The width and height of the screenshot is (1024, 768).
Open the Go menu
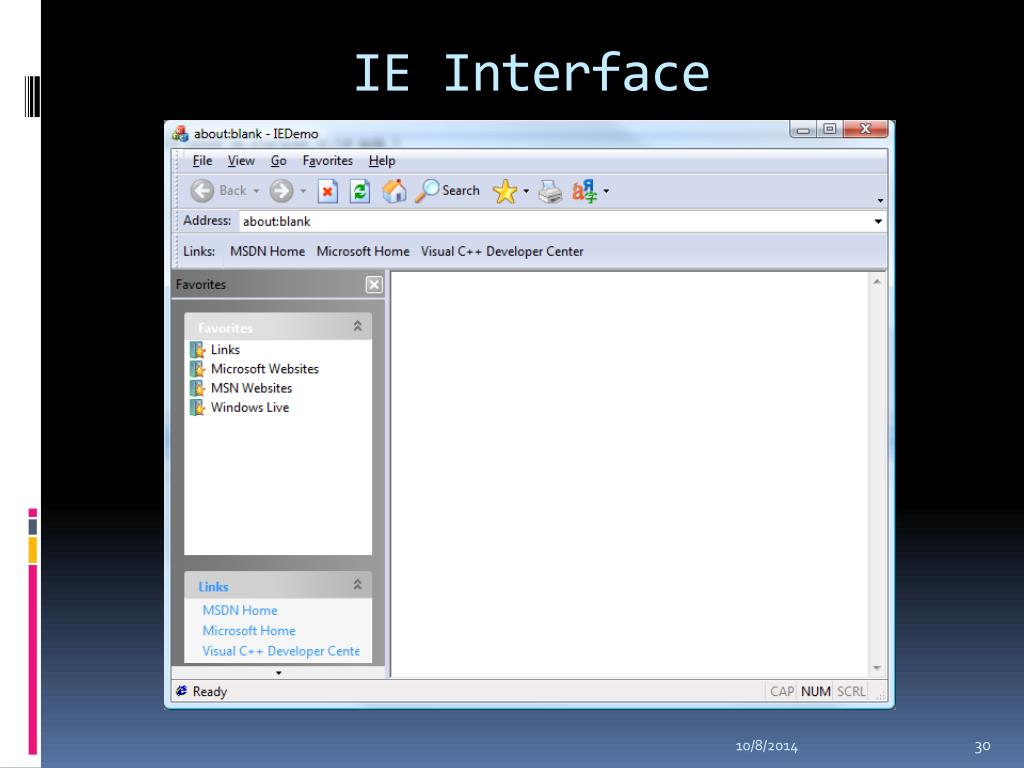point(279,161)
